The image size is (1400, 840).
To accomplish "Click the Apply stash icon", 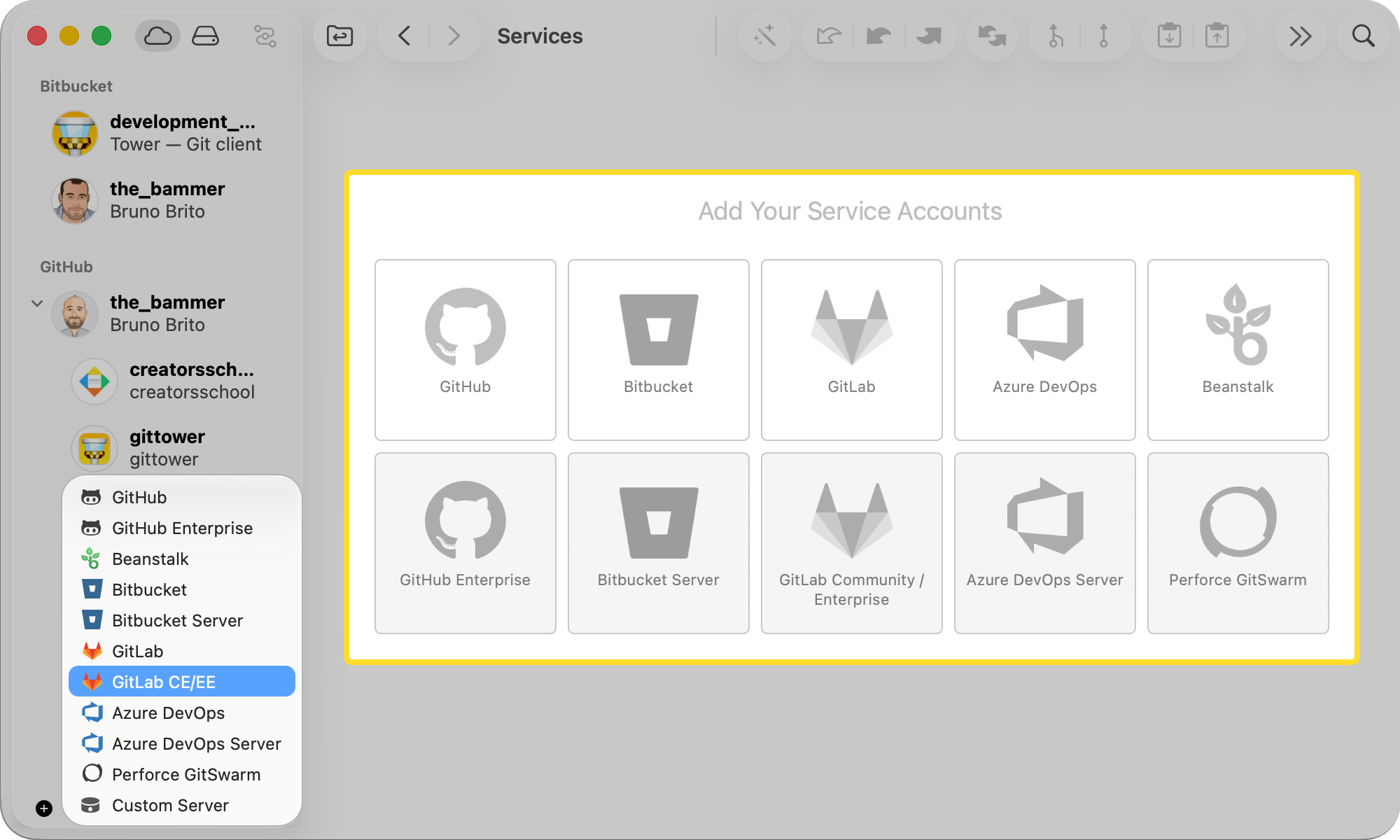I will click(x=1217, y=36).
